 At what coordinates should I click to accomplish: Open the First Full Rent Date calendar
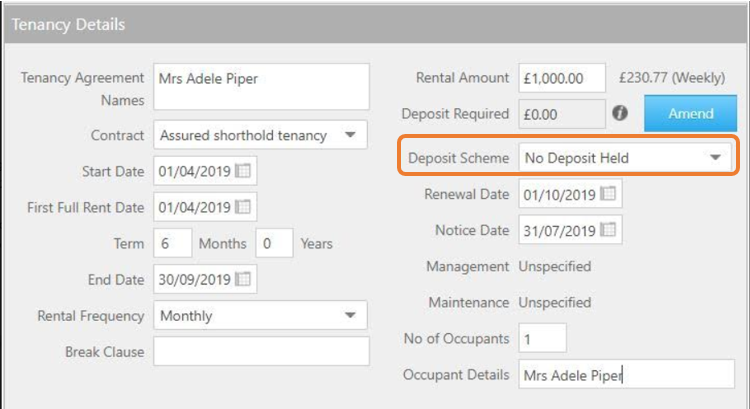point(244,207)
